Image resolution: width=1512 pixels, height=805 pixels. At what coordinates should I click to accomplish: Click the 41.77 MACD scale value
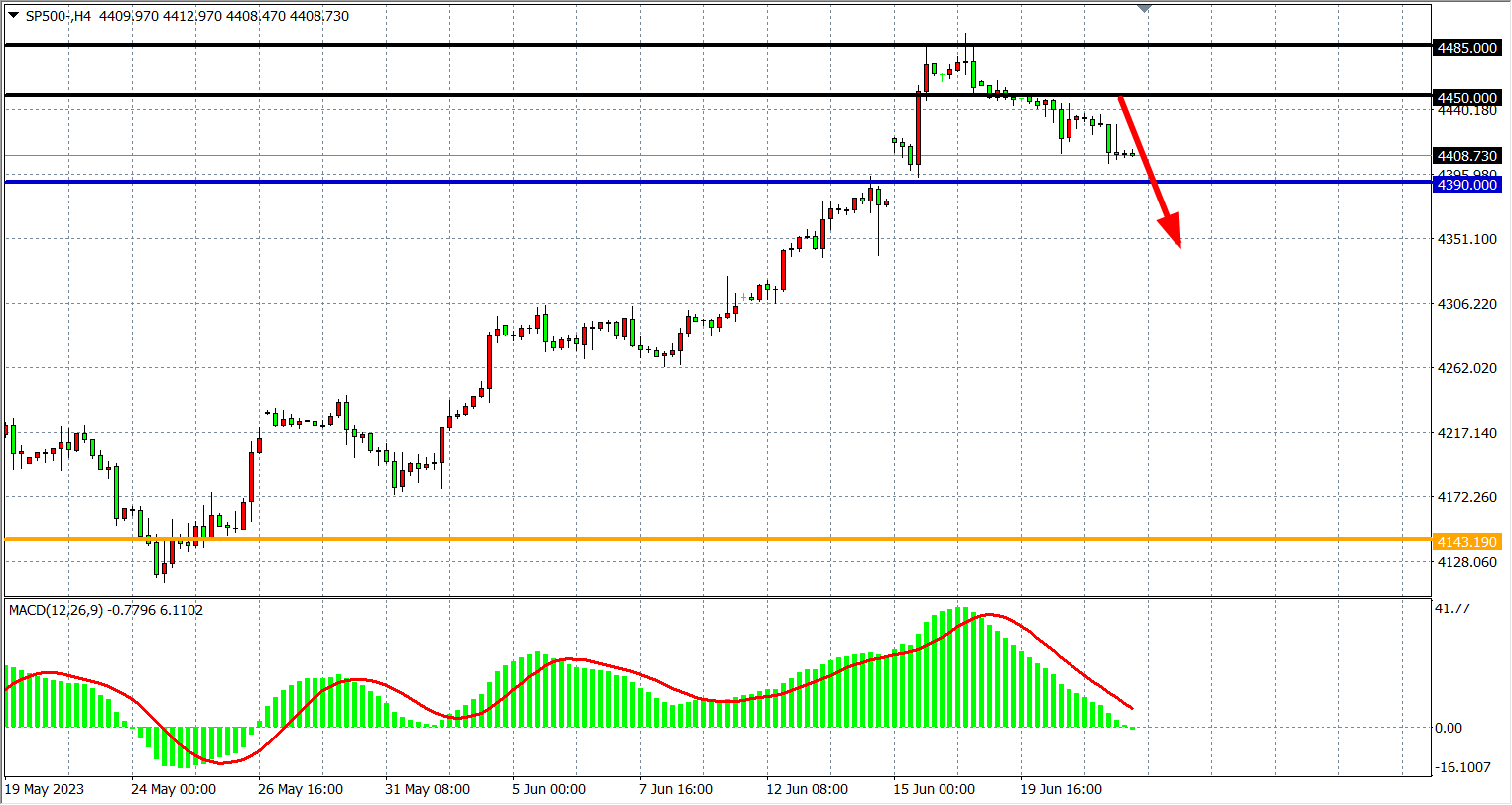coord(1451,608)
